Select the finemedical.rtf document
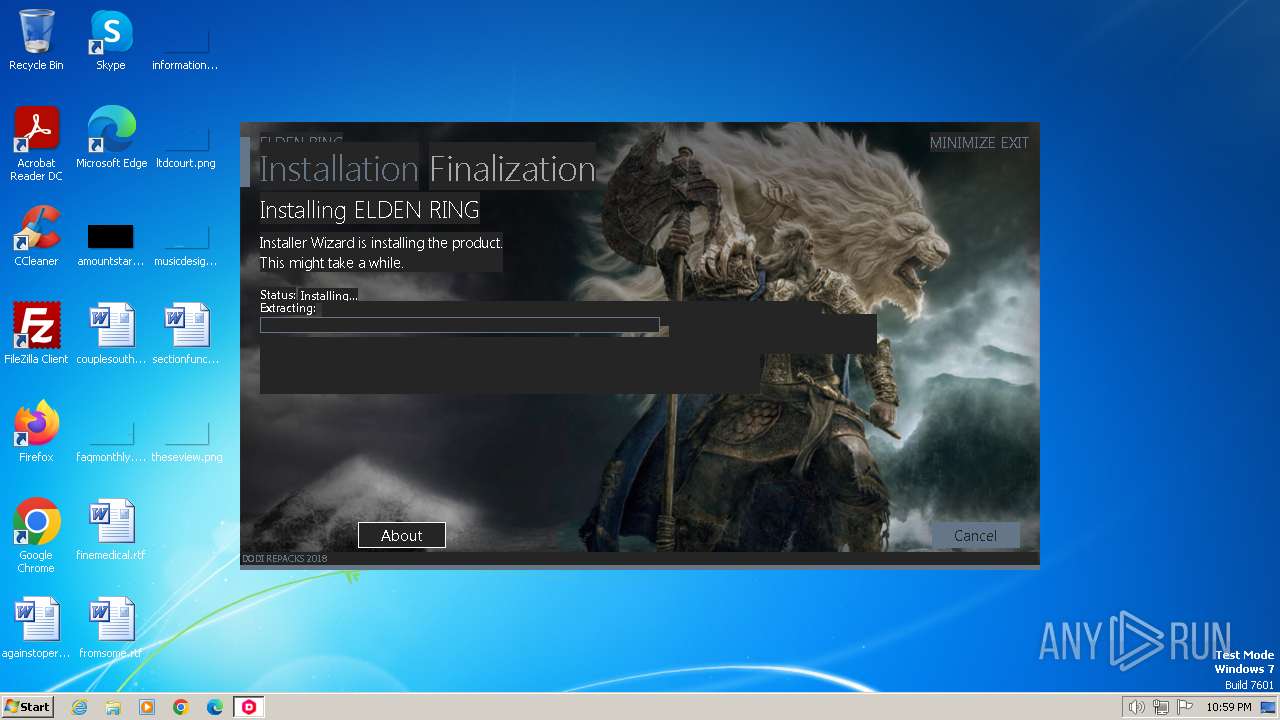The height and width of the screenshot is (720, 1280). (111, 529)
